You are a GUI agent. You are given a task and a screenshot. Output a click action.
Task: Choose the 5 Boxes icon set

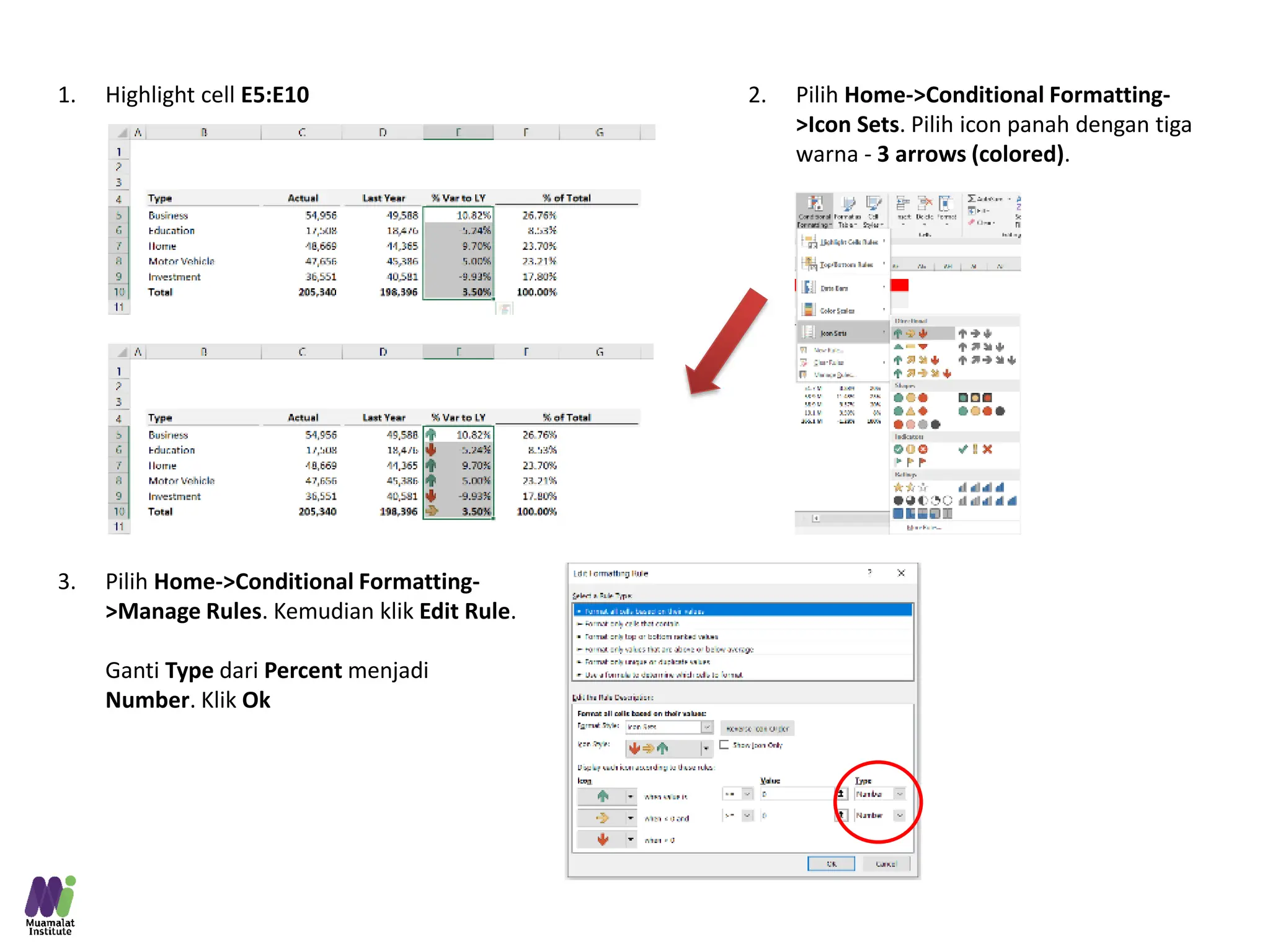coord(923,514)
